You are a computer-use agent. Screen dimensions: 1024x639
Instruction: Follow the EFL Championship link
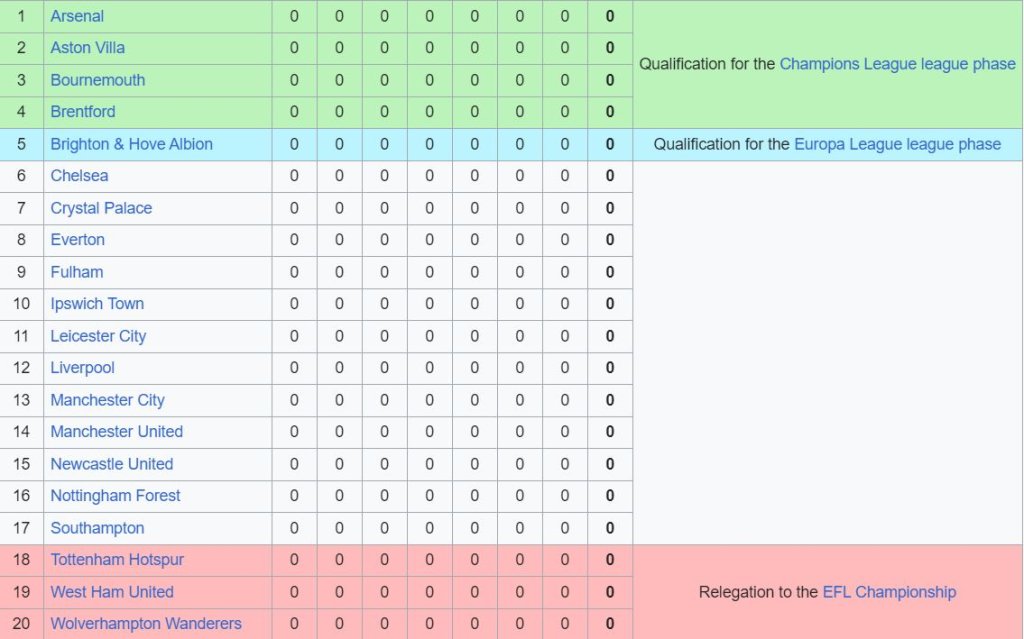[x=889, y=592]
